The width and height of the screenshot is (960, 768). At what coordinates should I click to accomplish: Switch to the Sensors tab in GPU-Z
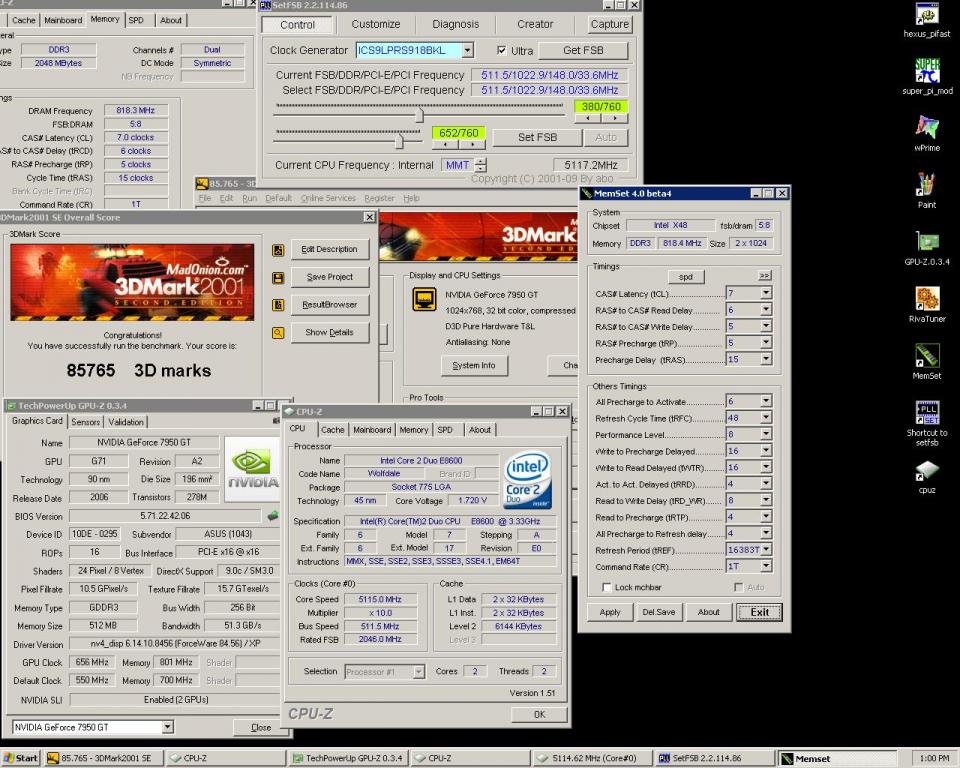click(85, 422)
